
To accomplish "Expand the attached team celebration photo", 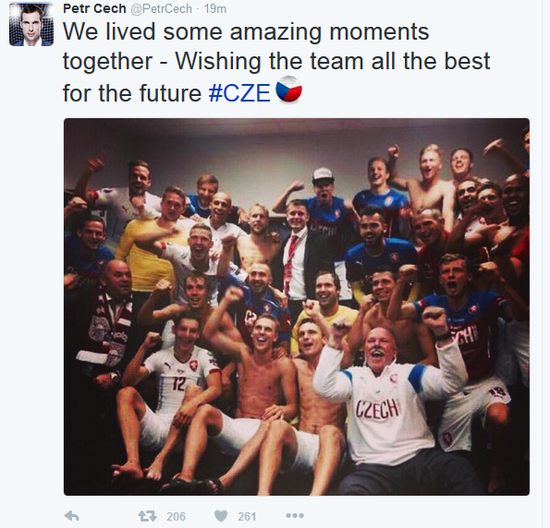I will pyautogui.click(x=296, y=307).
